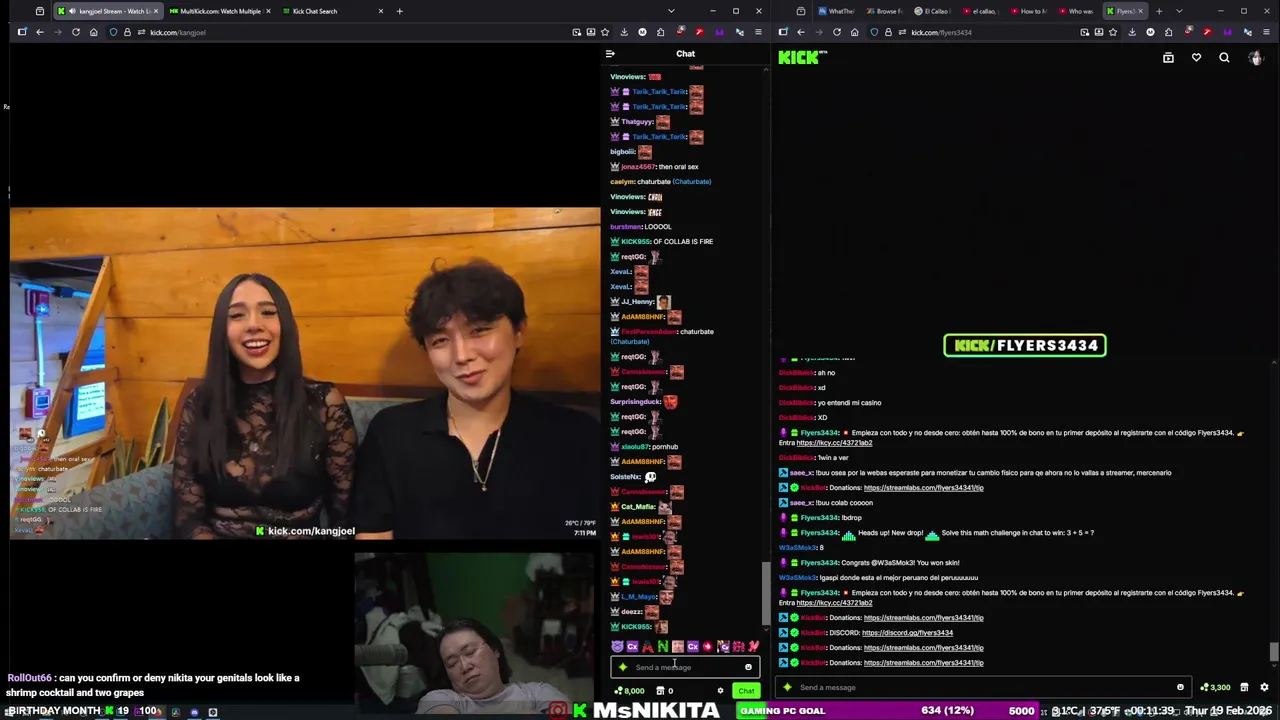
Task: Bookmark the kangjoel page with star icon
Action: coord(607,32)
